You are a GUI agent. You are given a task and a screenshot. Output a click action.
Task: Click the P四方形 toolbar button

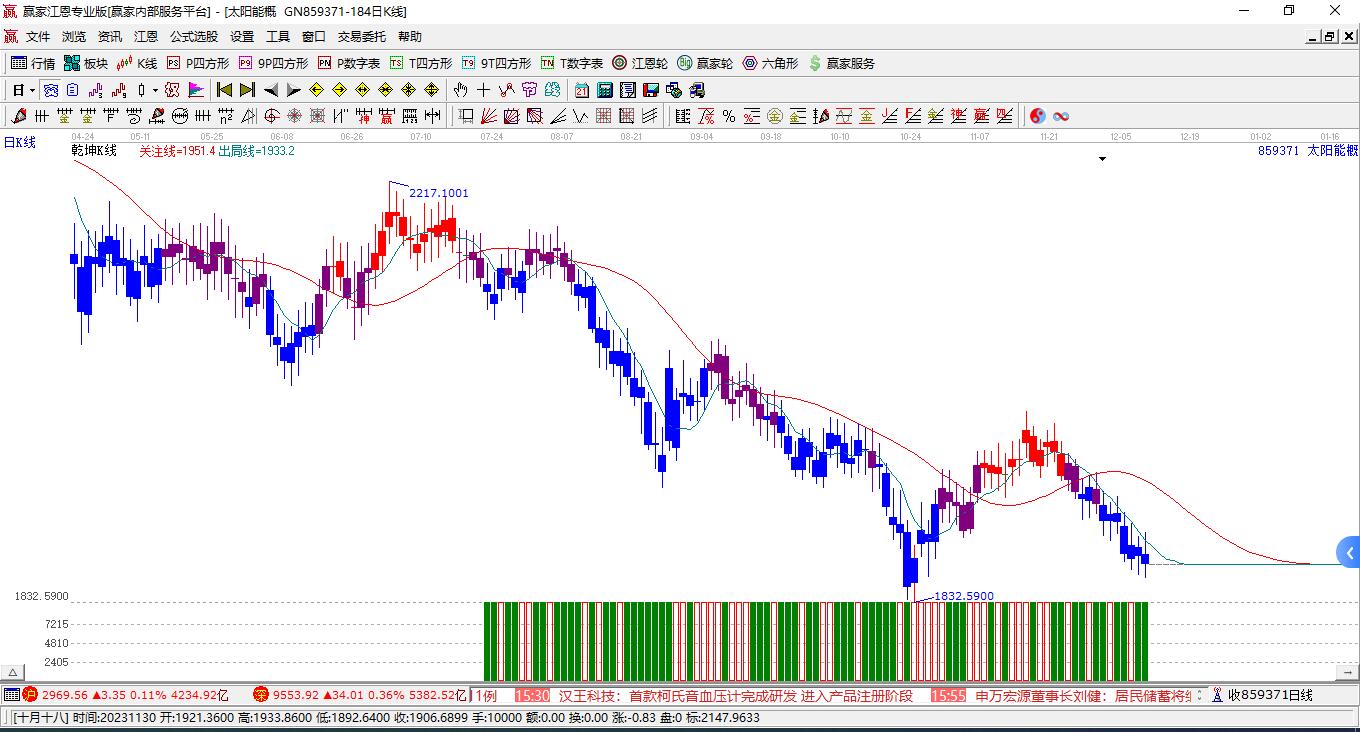click(x=198, y=63)
